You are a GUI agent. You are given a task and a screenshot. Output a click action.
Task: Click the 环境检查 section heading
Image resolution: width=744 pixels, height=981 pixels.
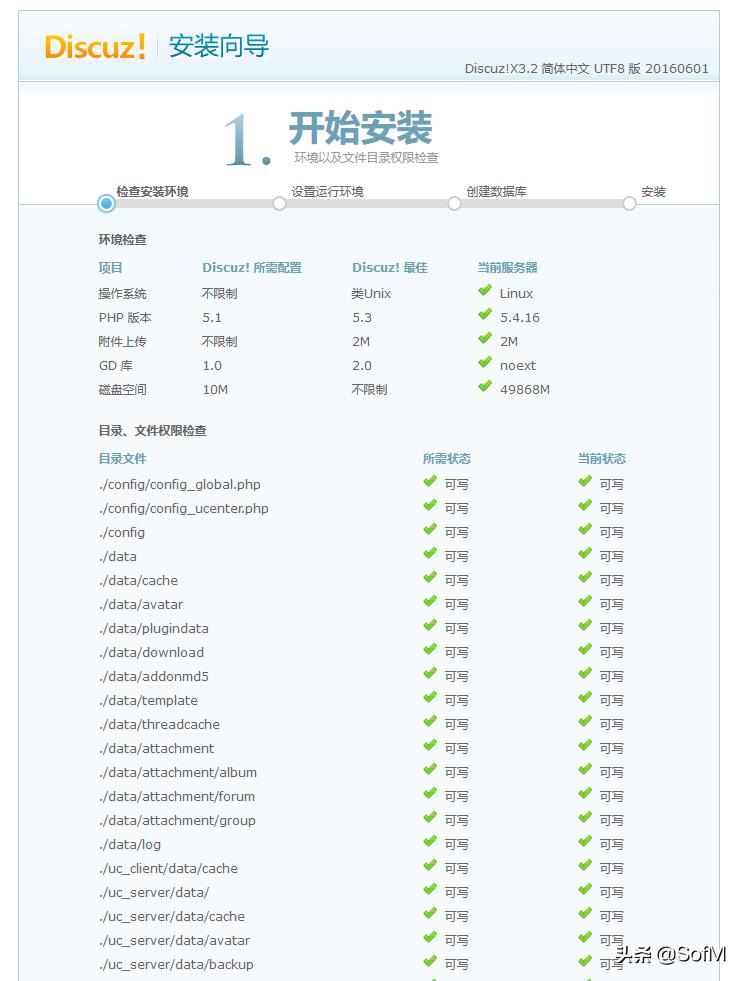[123, 240]
